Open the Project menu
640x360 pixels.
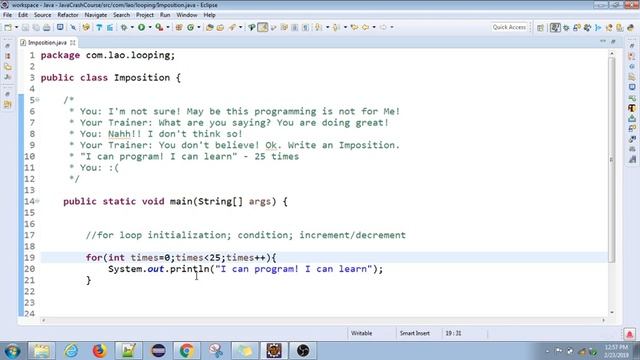144,15
